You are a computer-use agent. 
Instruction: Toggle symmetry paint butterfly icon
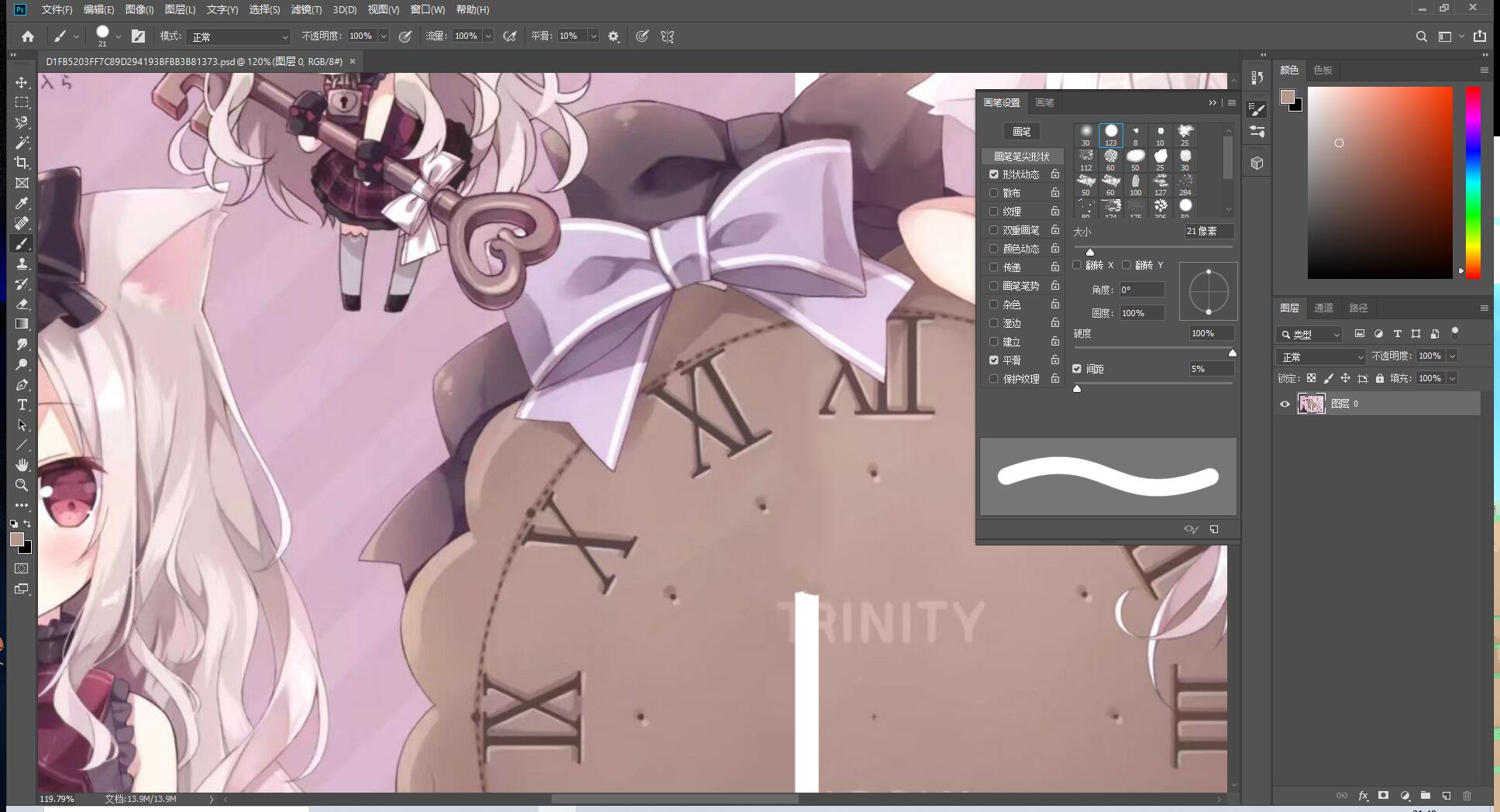click(667, 36)
